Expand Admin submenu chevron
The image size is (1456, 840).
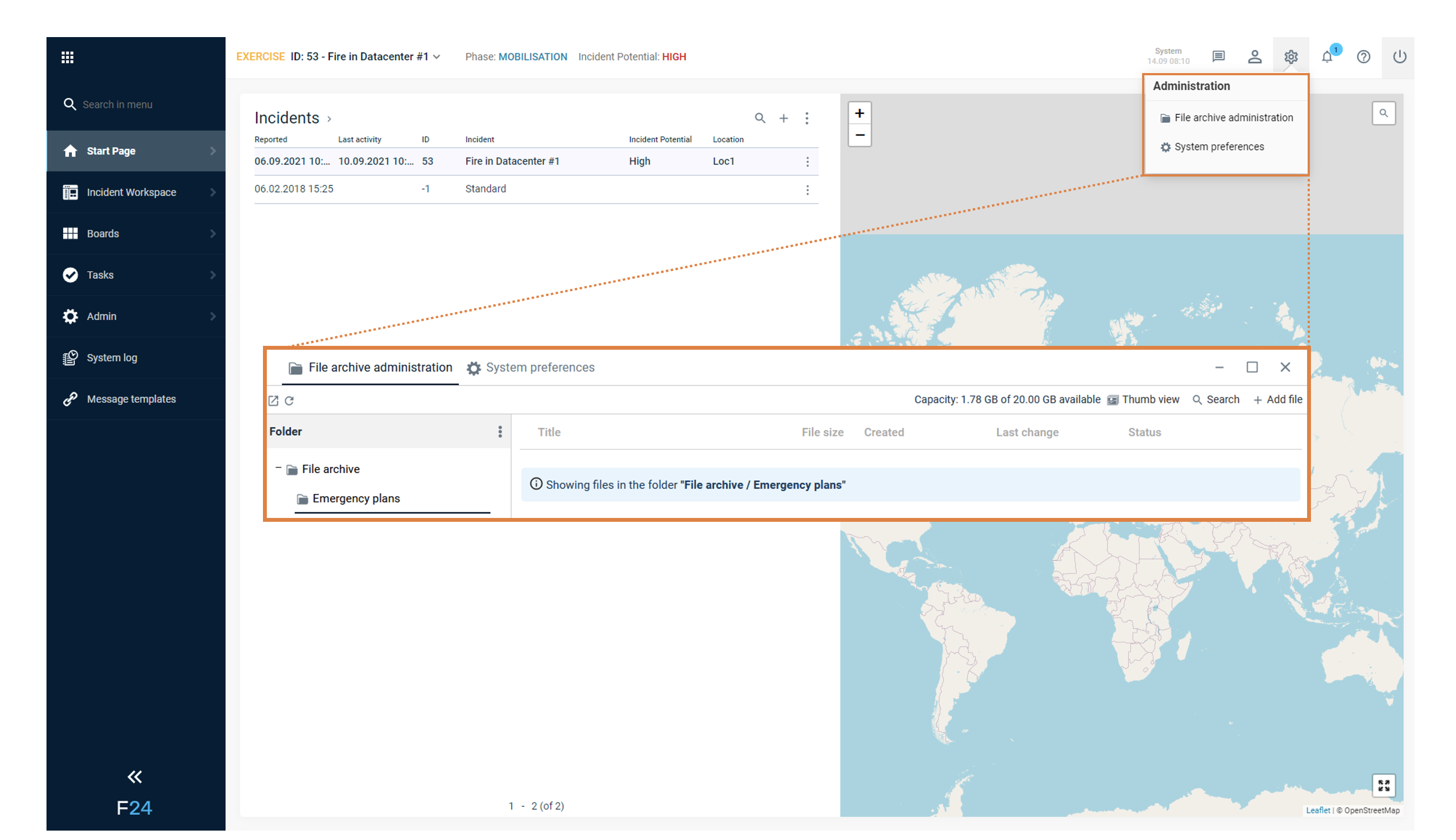213,316
